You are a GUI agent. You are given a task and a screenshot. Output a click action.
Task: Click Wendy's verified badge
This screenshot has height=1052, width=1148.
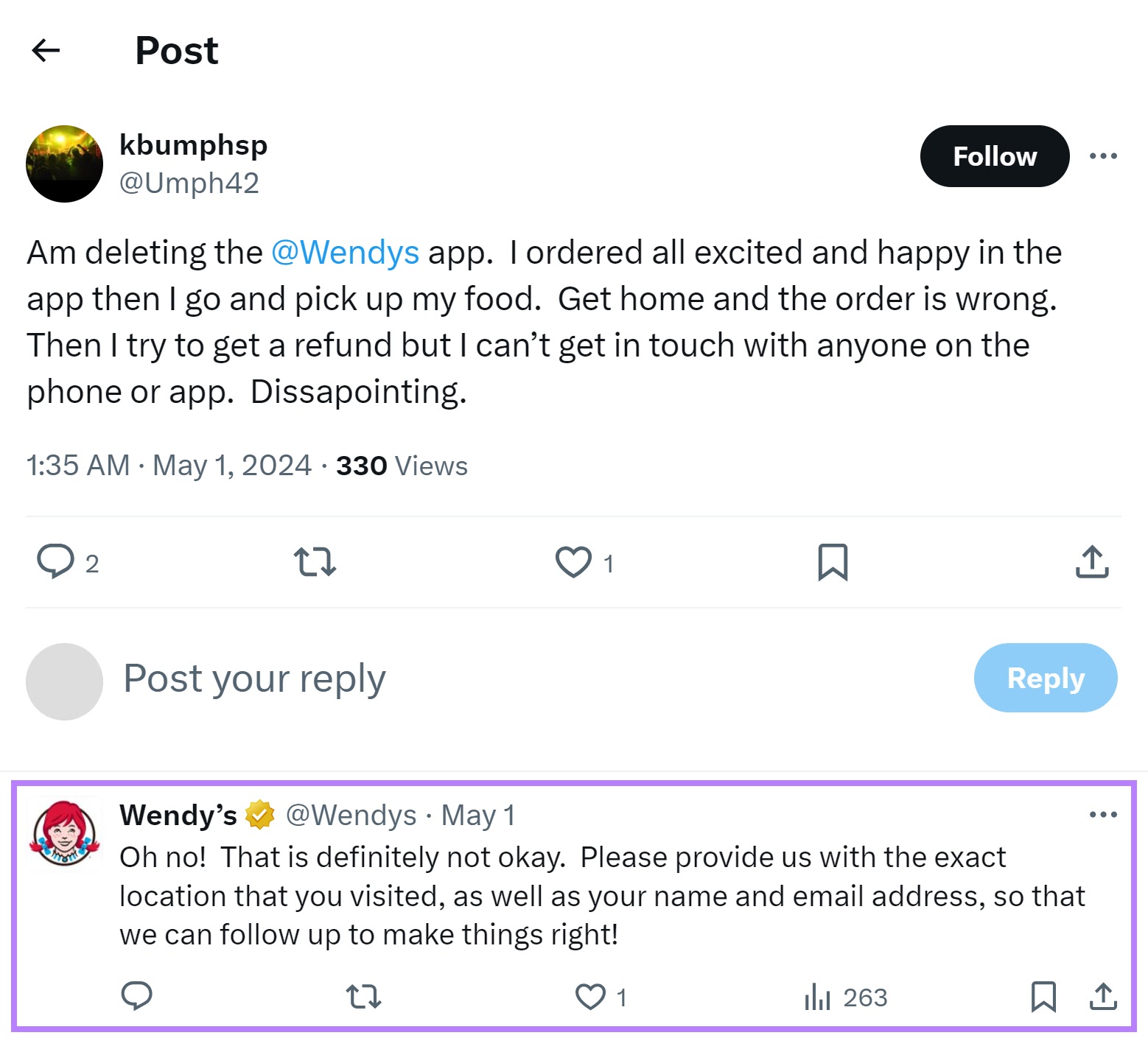pos(260,815)
